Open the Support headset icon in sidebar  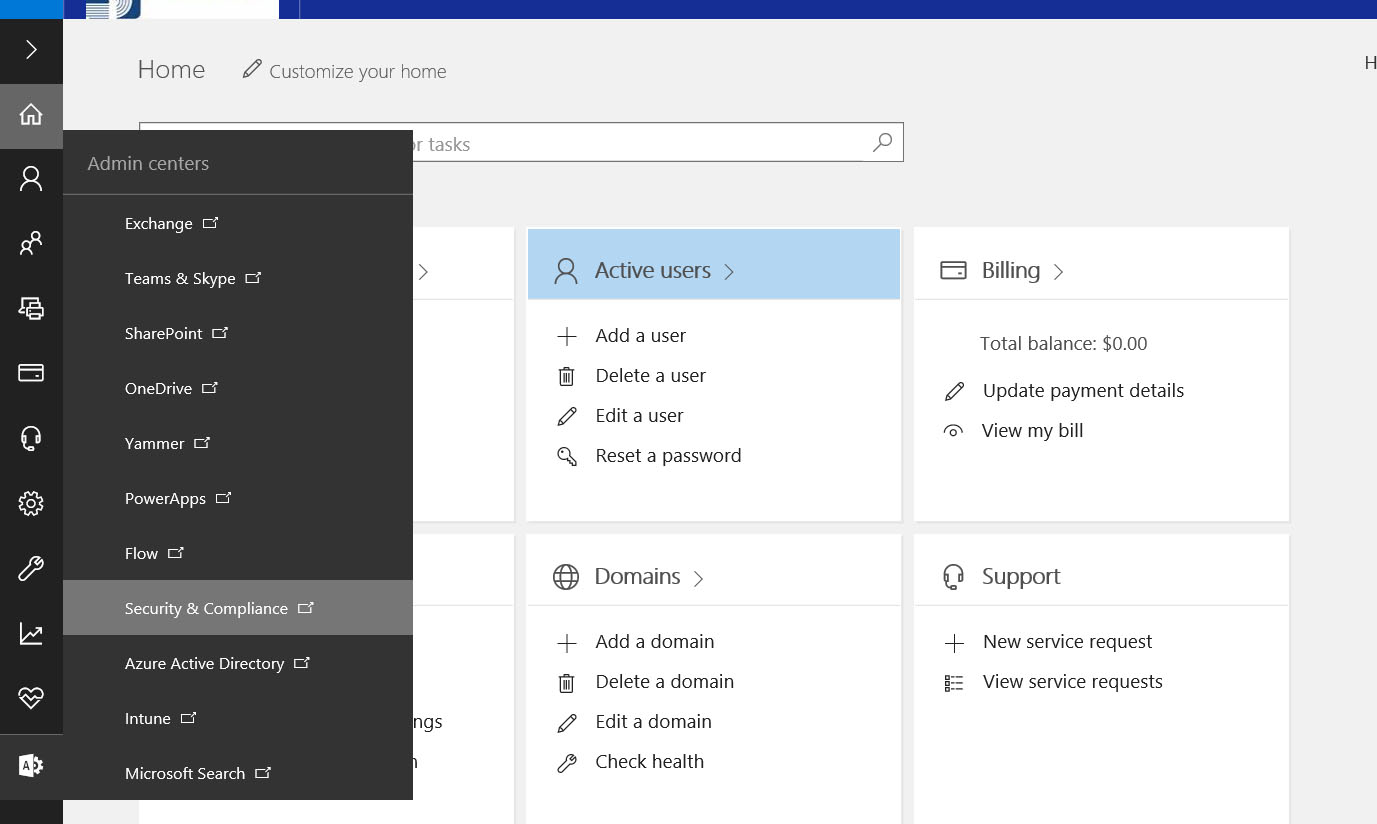coord(31,438)
